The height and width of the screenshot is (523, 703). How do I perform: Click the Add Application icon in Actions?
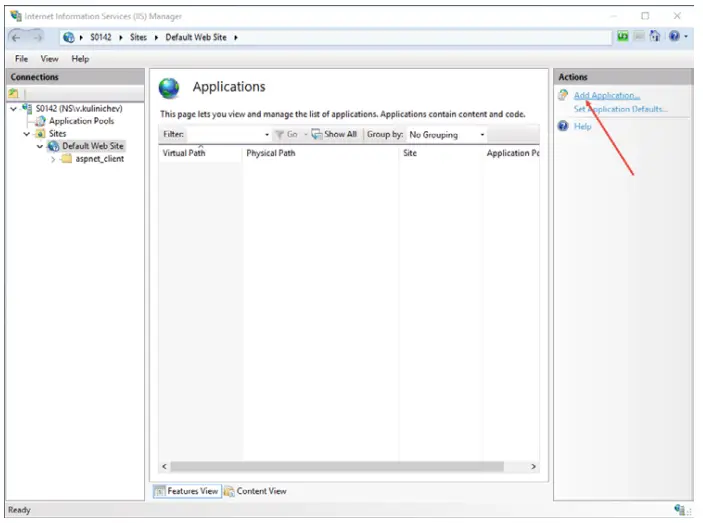tap(563, 95)
